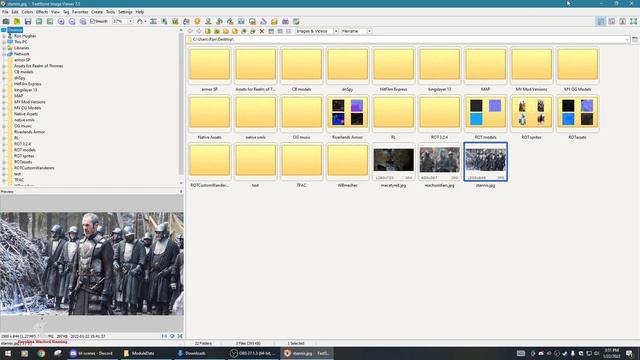This screenshot has height=360, width=640.
Task: Select 'ROTCustomWanderers' in folder tree
Action: (x=34, y=168)
